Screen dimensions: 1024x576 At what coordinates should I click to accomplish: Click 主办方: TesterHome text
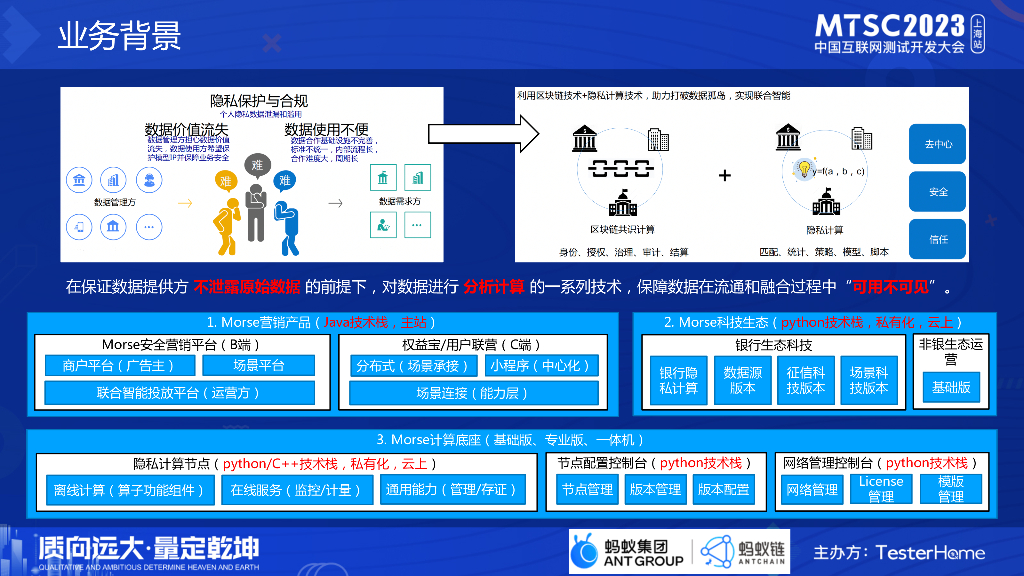click(899, 552)
